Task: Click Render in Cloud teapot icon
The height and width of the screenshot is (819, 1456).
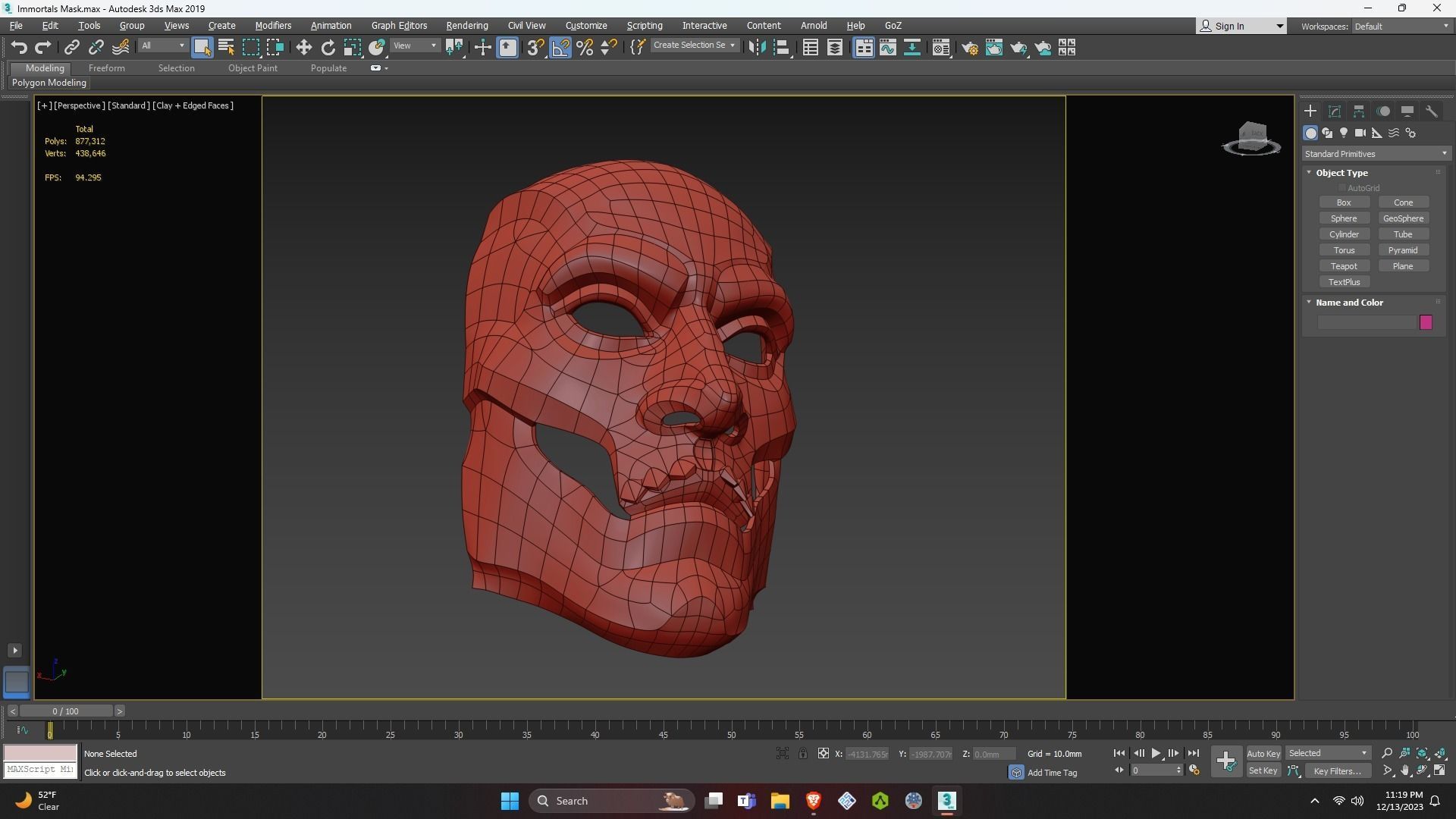Action: 1043,48
